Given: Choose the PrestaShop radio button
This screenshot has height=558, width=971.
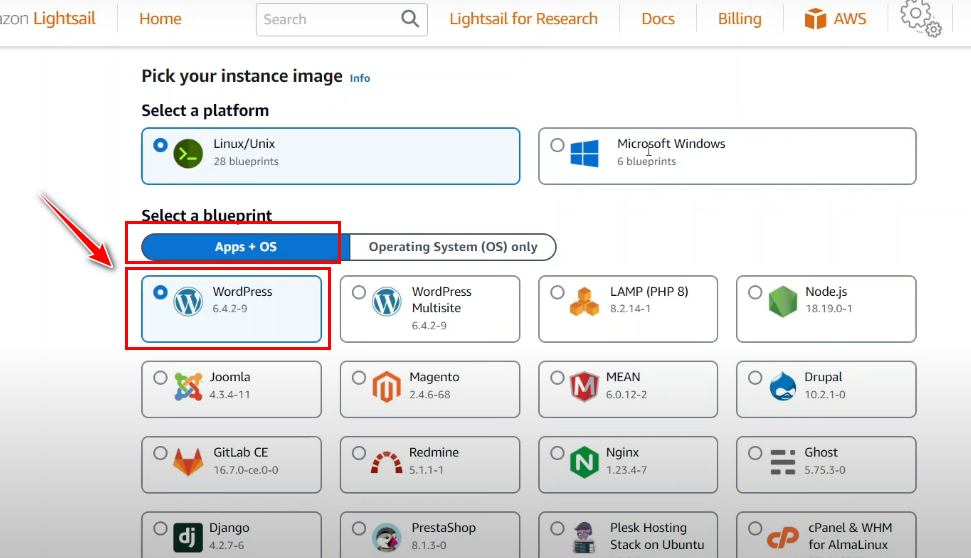Looking at the screenshot, I should click(359, 529).
